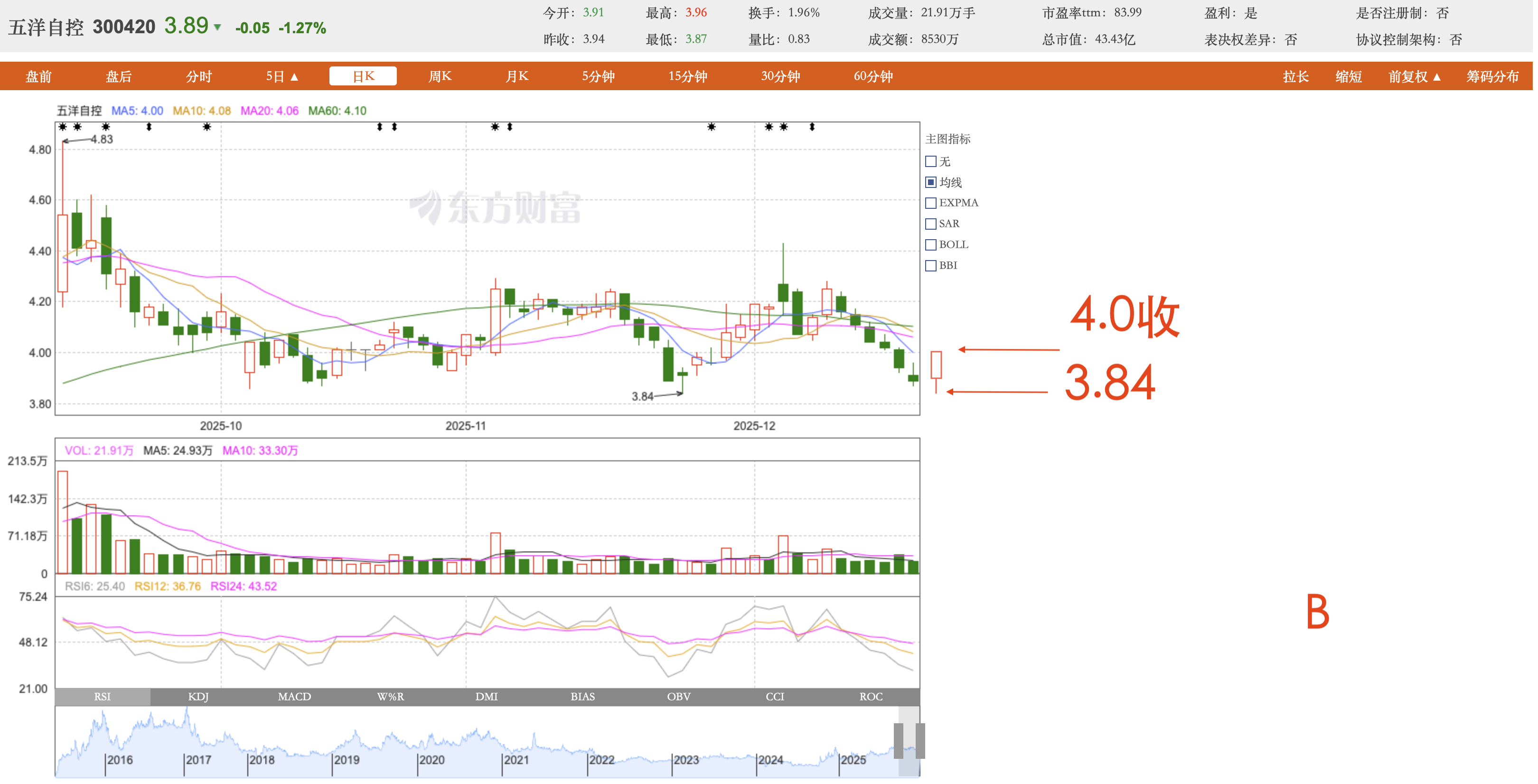The image size is (1538, 784).
Task: Switch to the 周K weekly tab
Action: pyautogui.click(x=440, y=76)
